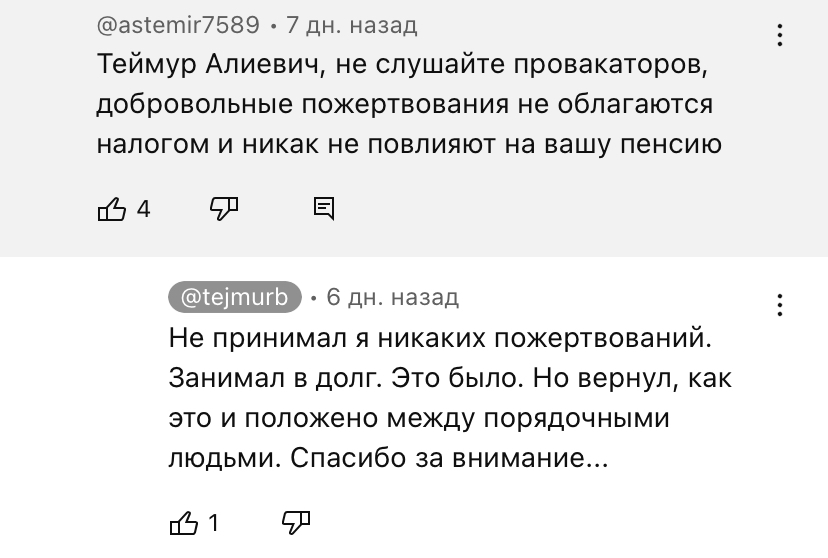Viewport: 828px width, 558px height.
Task: Open the three-dot menu of tejmurb's reply
Action: pyautogui.click(x=779, y=305)
